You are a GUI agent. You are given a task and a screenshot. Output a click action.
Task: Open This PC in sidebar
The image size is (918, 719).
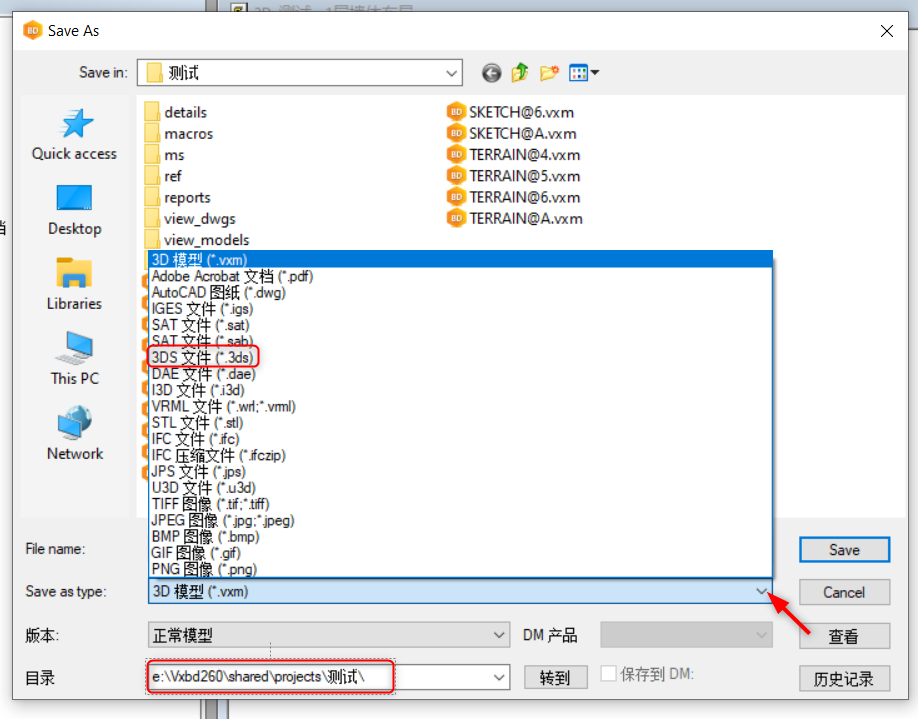[x=74, y=359]
